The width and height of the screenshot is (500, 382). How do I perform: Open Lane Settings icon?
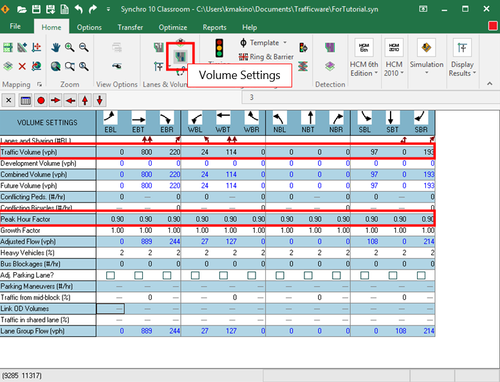coord(159,48)
